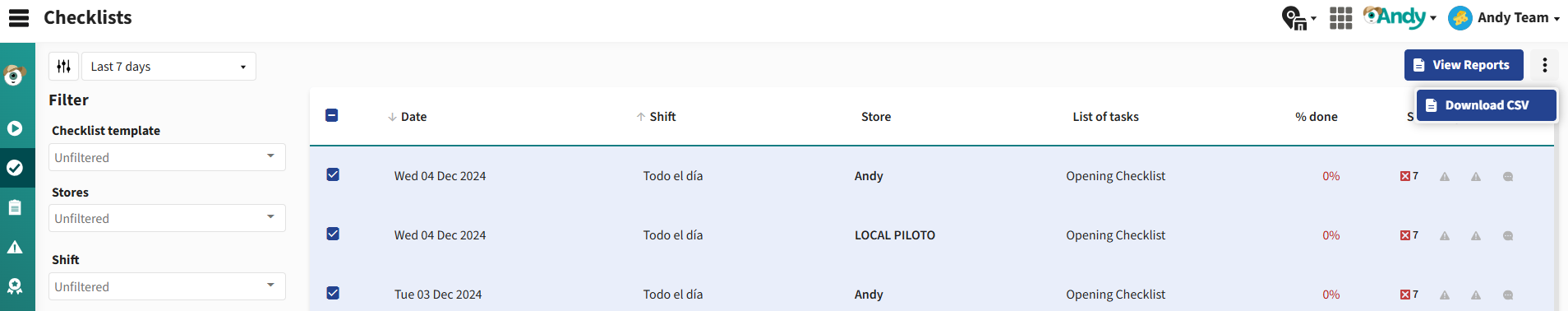
Task: Click the View Reports button
Action: point(1464,65)
